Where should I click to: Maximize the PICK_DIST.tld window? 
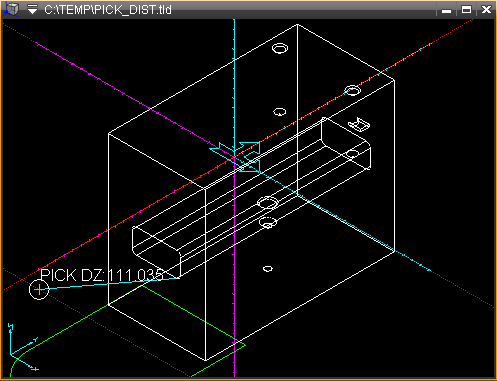(x=466, y=10)
